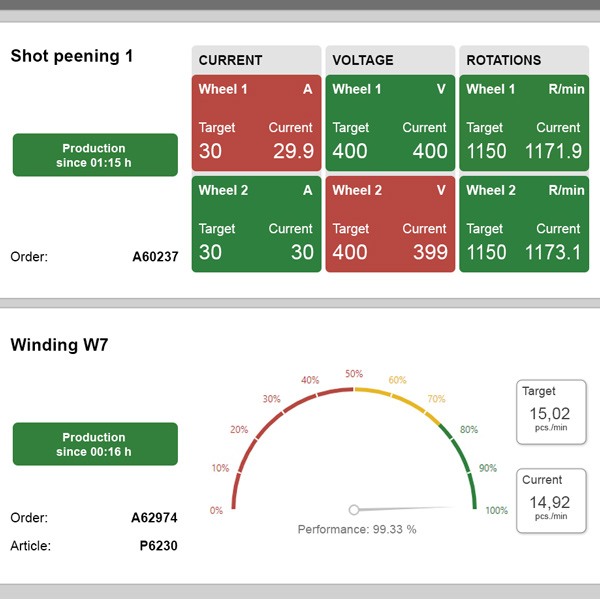Click the gauge needle pivot circle
This screenshot has width=600, height=599.
tap(354, 509)
